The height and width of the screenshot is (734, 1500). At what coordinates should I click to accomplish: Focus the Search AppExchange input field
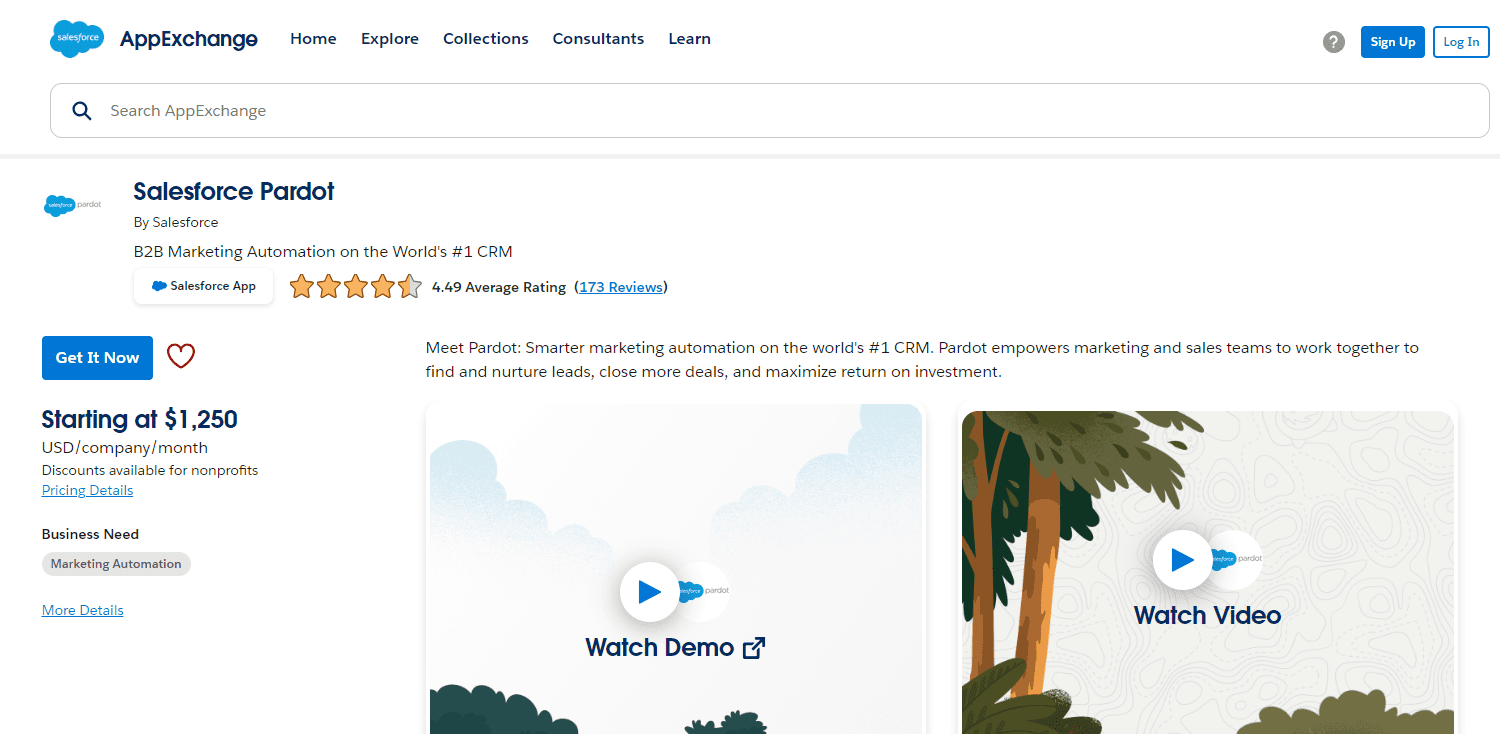pyautogui.click(x=770, y=111)
